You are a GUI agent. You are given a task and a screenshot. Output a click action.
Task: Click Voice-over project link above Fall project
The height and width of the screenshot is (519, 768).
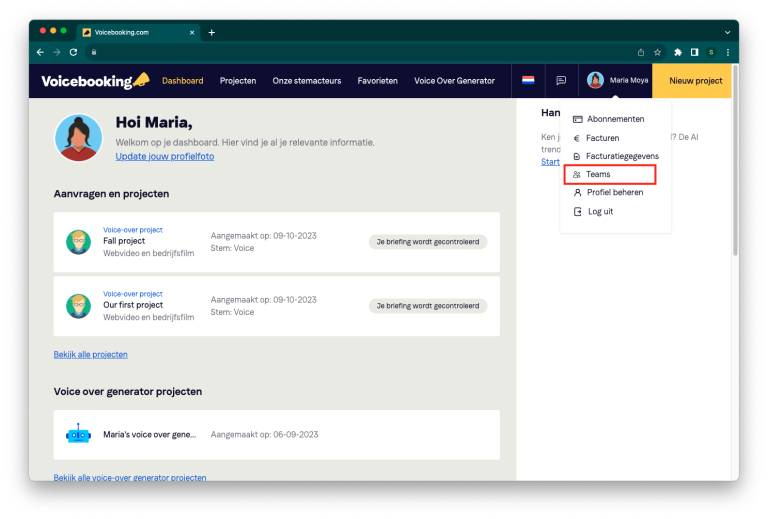click(133, 230)
